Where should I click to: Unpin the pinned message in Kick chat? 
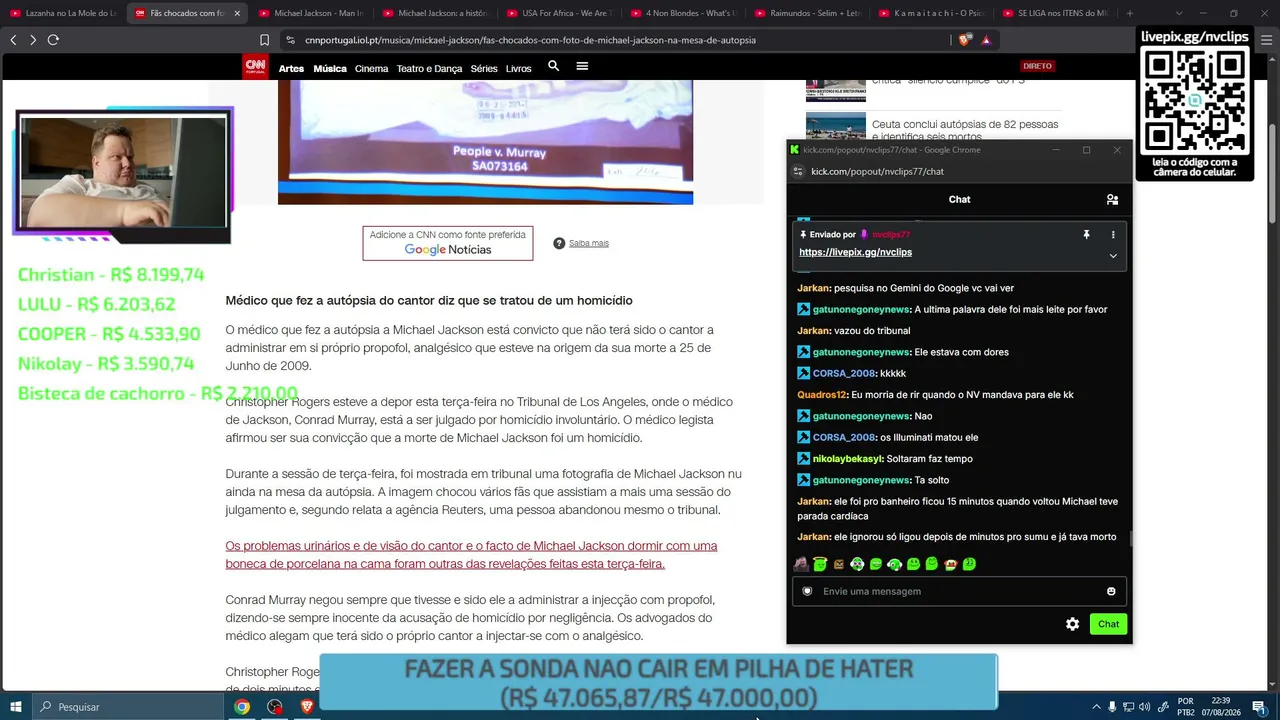pyautogui.click(x=1086, y=234)
